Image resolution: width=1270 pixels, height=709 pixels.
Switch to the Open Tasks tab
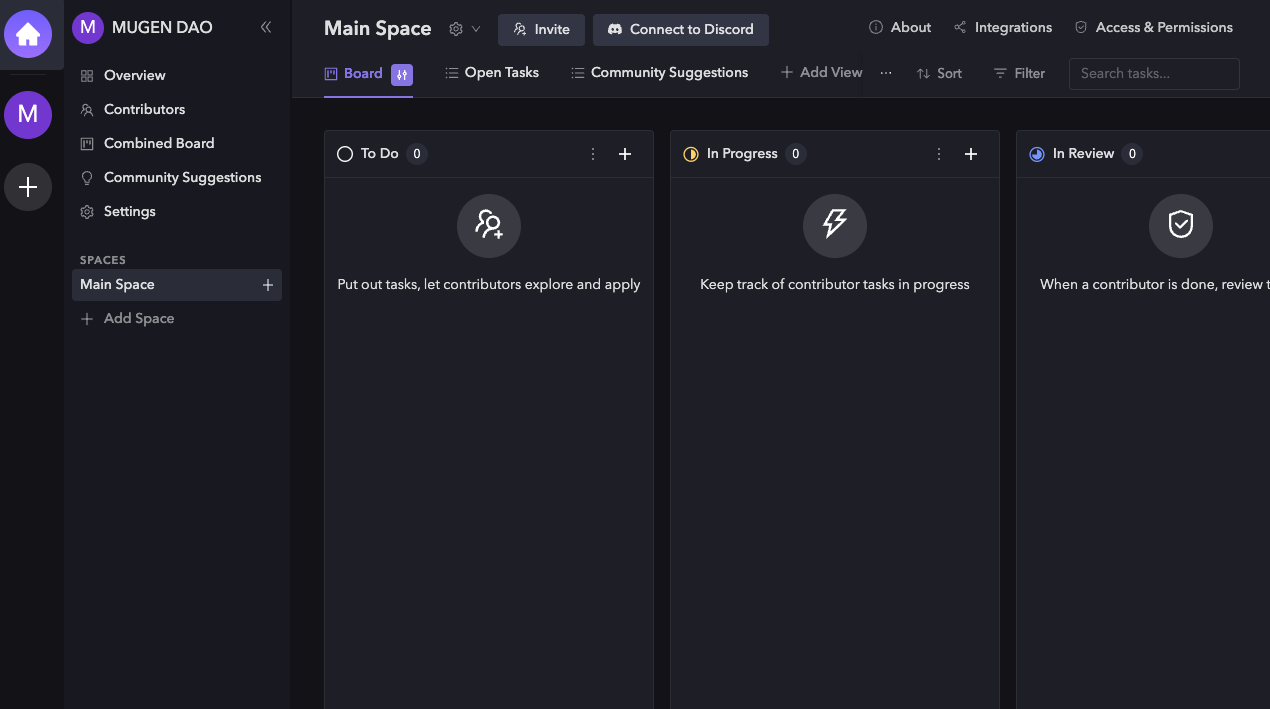point(492,73)
